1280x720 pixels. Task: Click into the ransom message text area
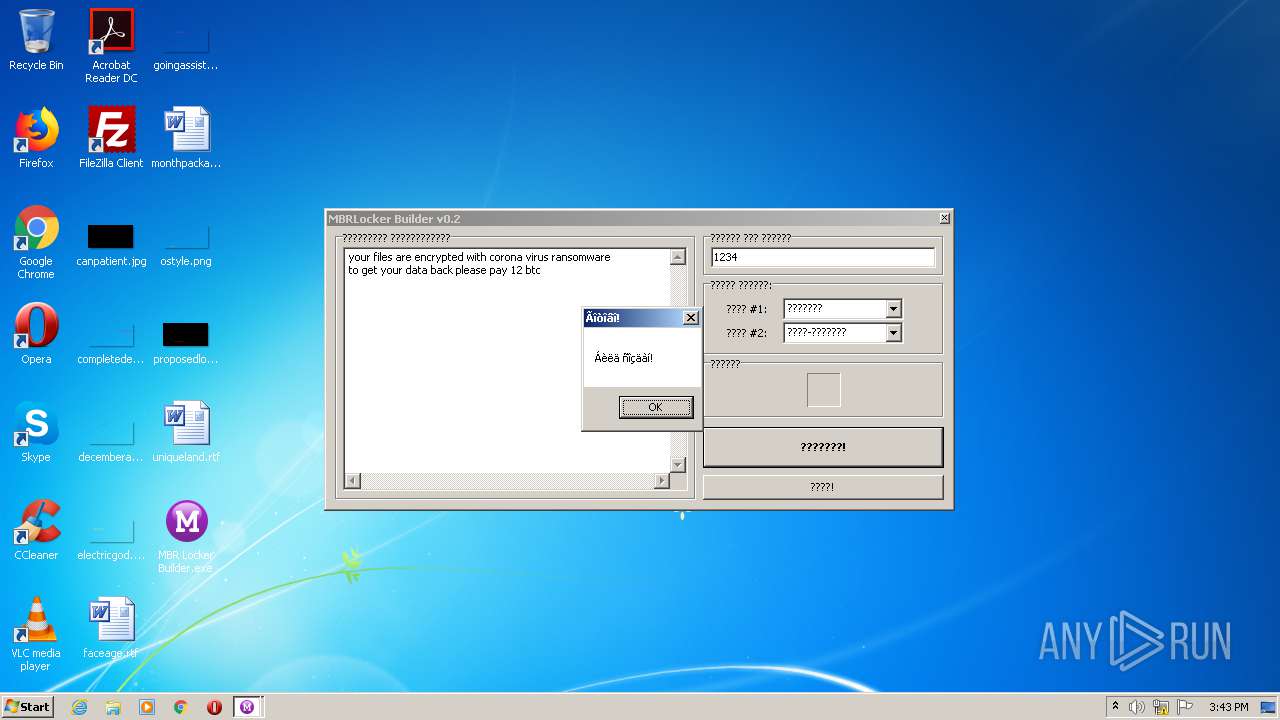(x=507, y=360)
